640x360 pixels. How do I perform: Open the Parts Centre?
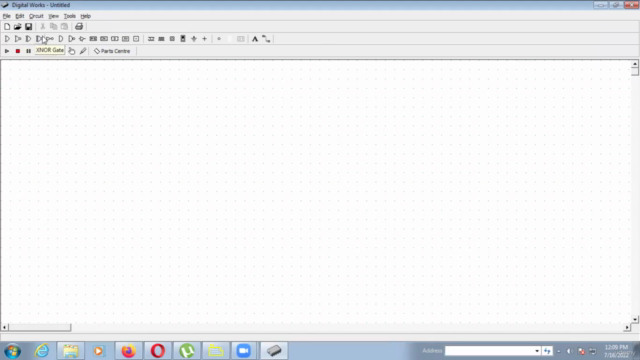[112, 51]
